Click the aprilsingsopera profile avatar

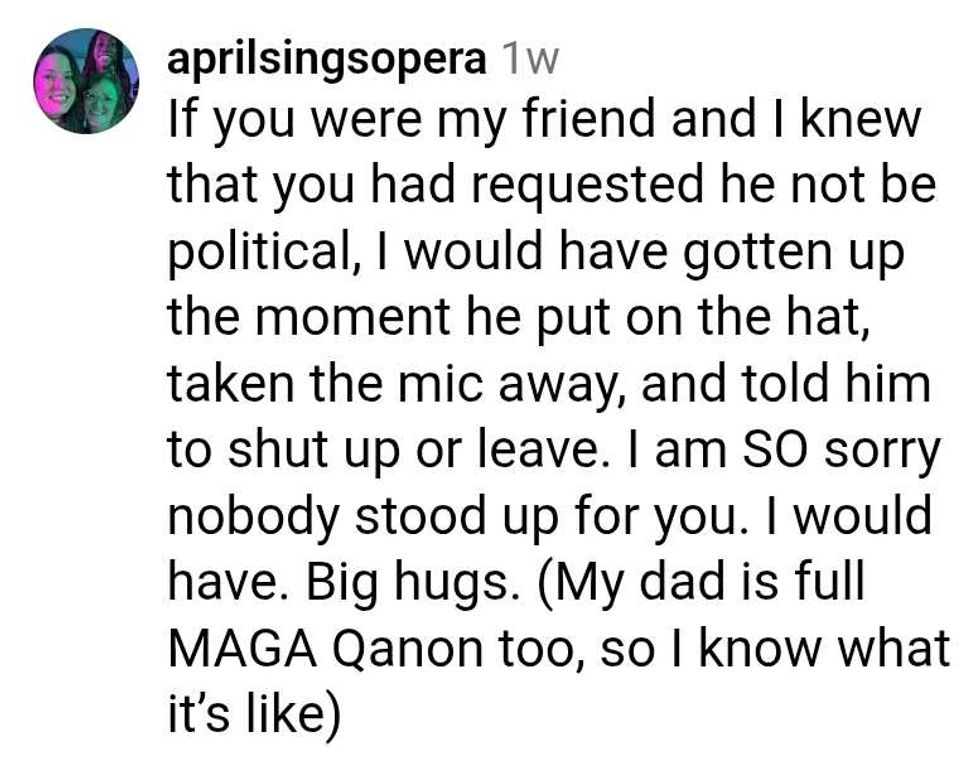tap(86, 81)
